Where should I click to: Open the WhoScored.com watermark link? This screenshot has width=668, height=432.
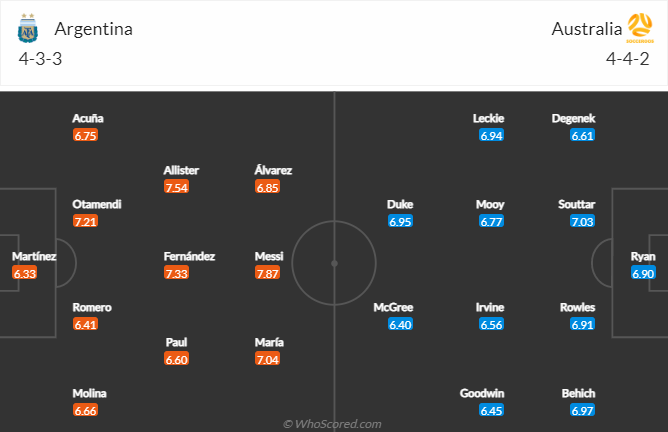332,424
